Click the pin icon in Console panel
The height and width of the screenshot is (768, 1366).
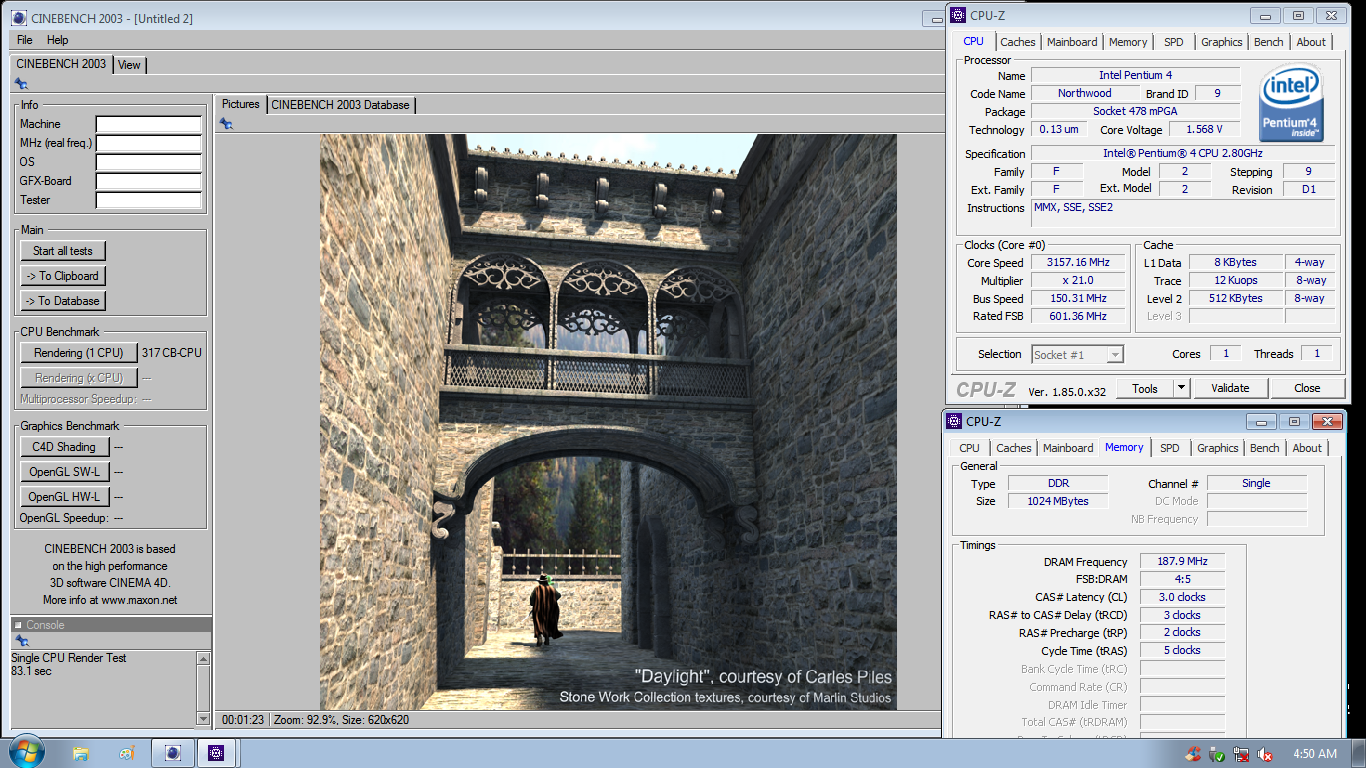(x=21, y=640)
